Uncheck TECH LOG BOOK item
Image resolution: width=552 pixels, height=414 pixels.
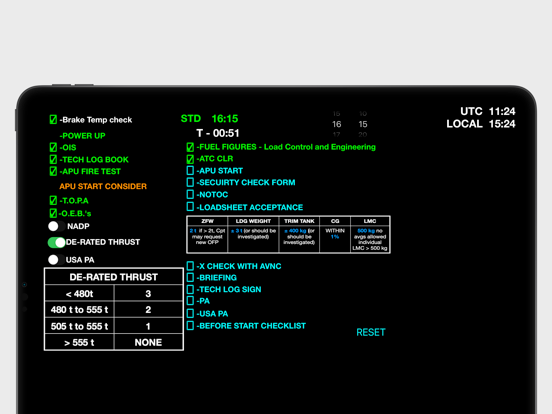pos(53,159)
